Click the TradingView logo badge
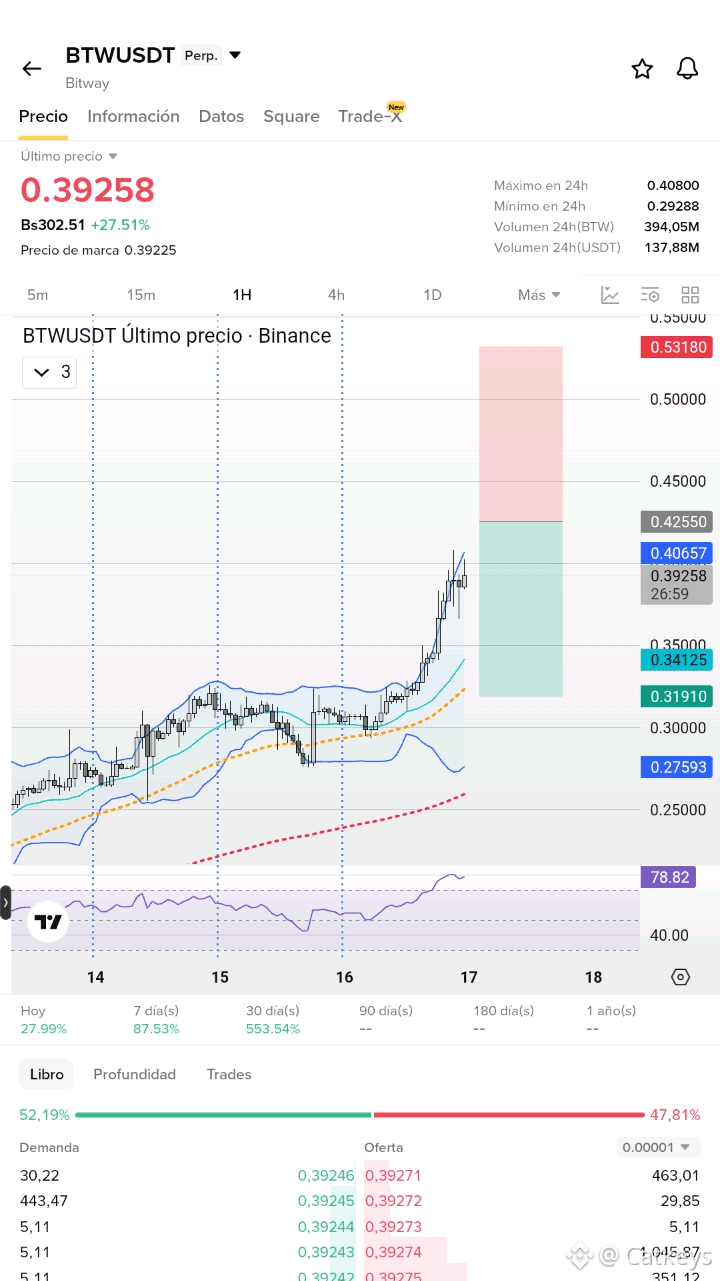The image size is (720, 1281). (47, 922)
